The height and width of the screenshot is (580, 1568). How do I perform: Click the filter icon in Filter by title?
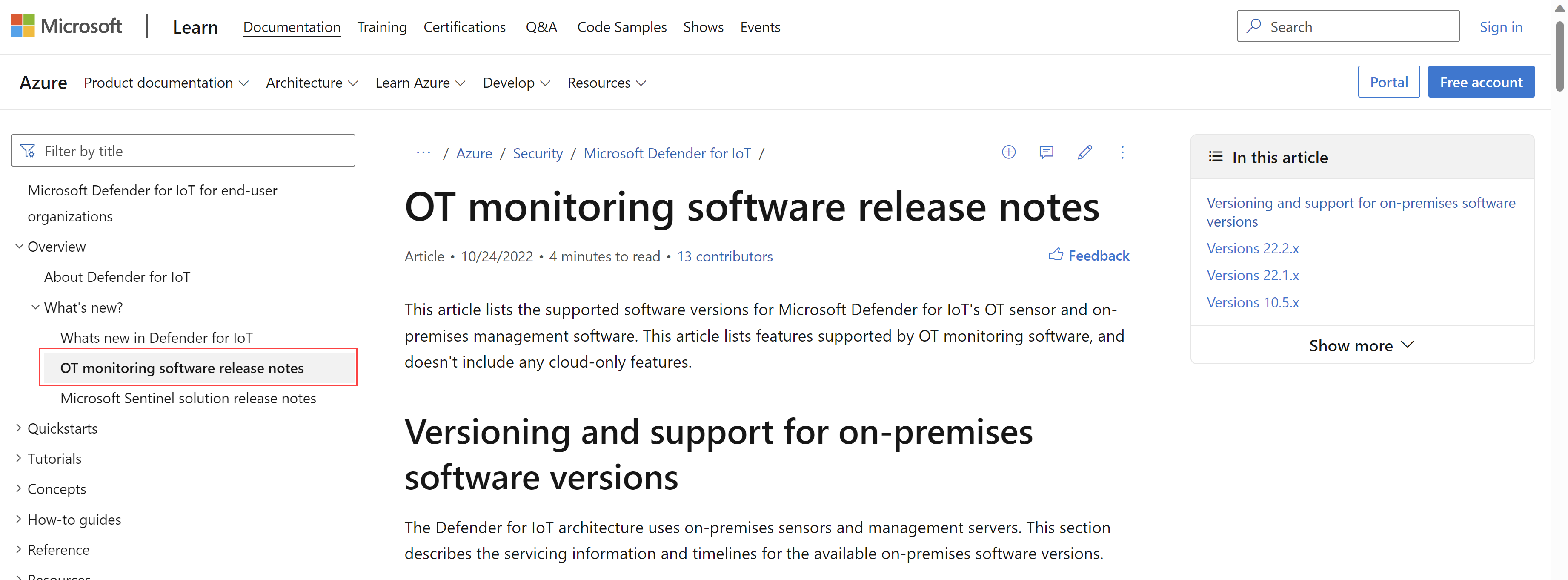[x=28, y=150]
